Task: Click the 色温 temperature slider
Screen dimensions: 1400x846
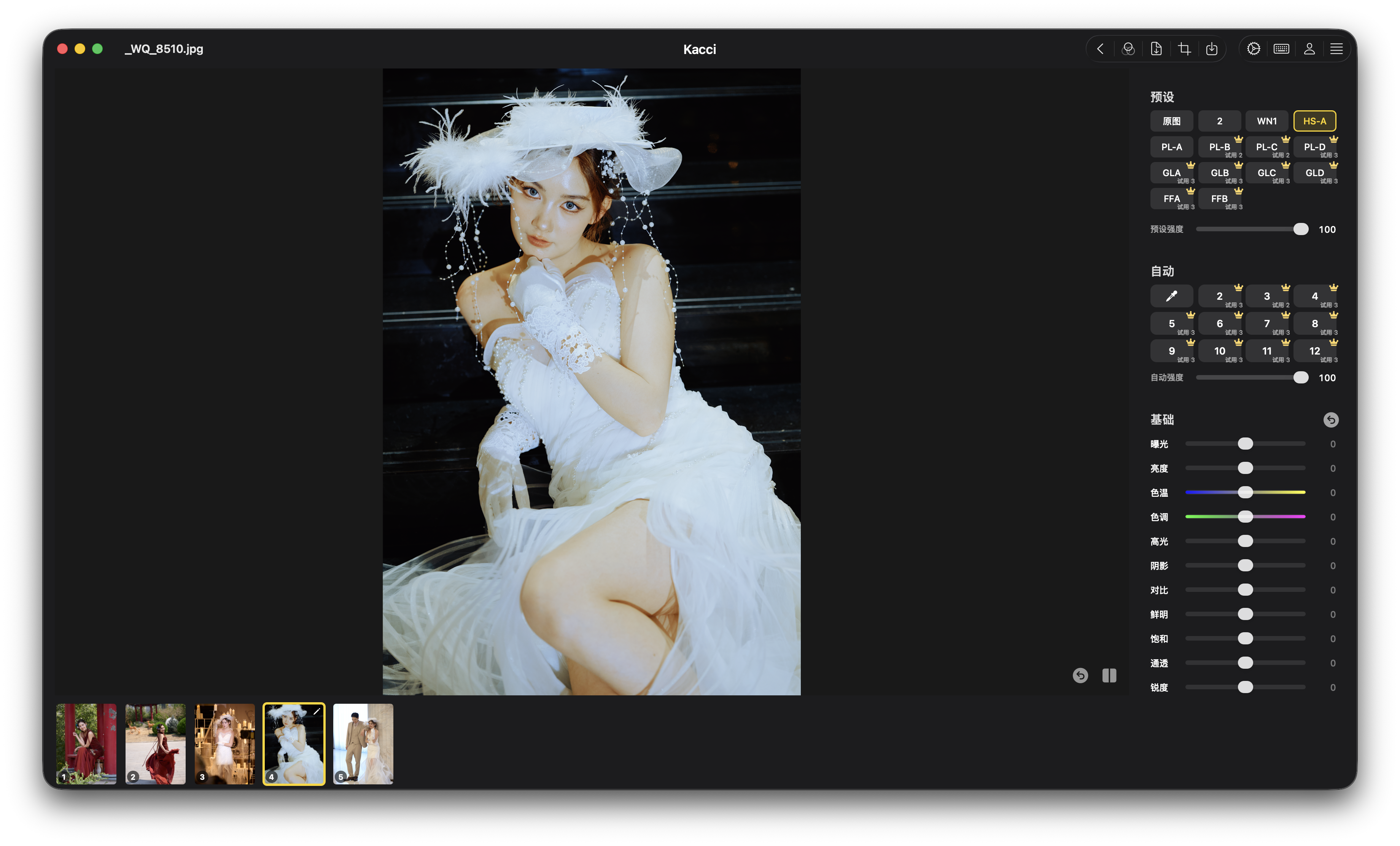Action: [1245, 492]
